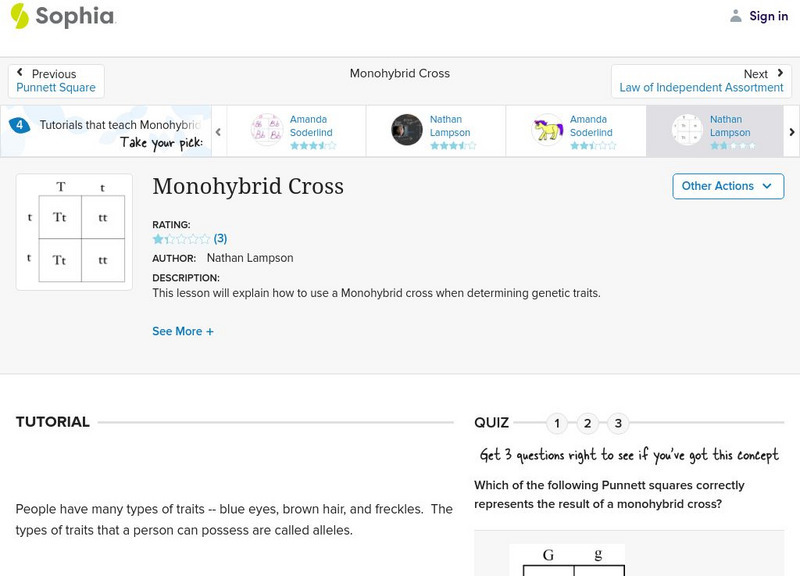Viewport: 800px width, 576px height.
Task: Go to Next: Law of Independent Assortment
Action: [x=702, y=87]
